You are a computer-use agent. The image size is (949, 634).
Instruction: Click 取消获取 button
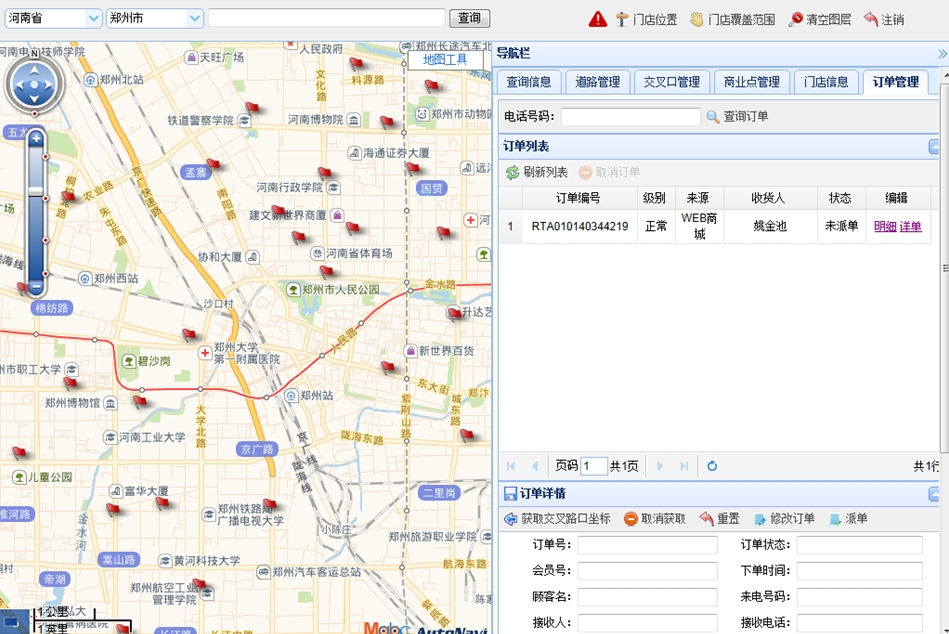655,518
